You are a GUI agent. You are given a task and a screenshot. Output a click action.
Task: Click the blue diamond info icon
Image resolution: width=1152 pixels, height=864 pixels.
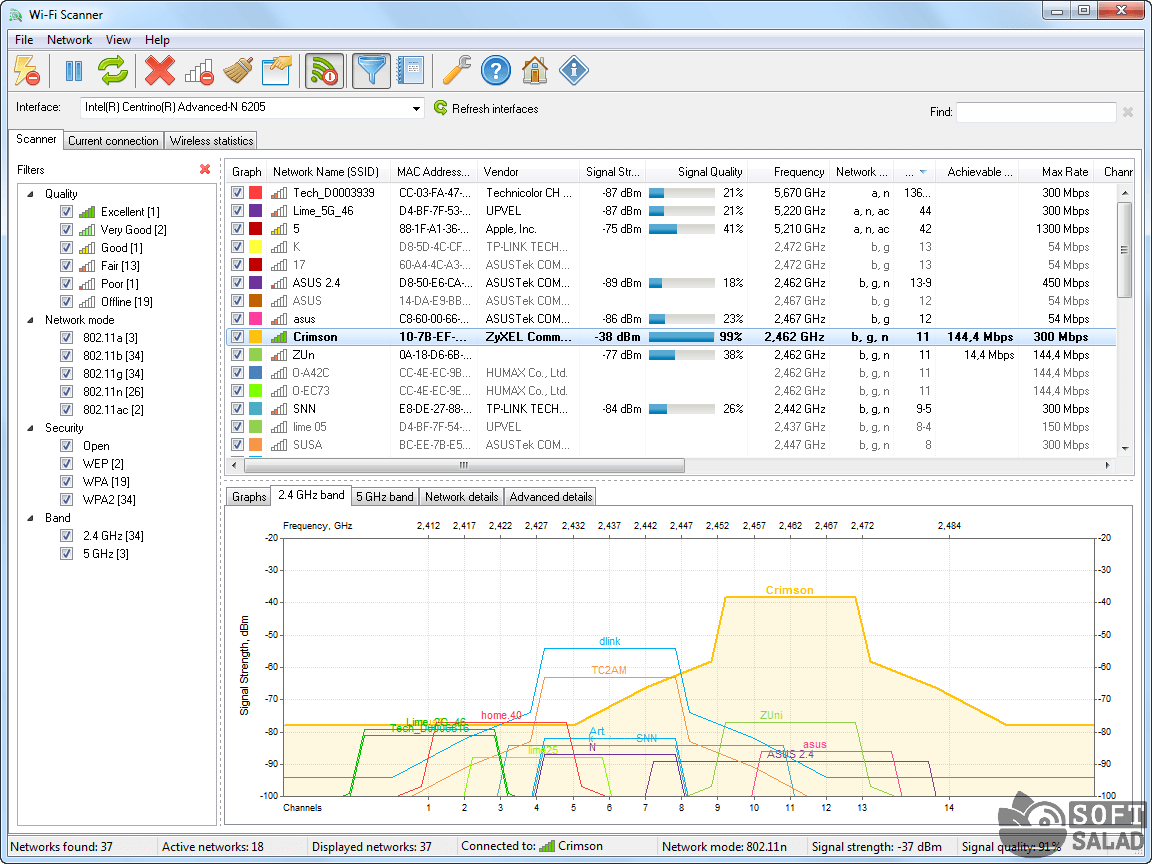pyautogui.click(x=574, y=71)
